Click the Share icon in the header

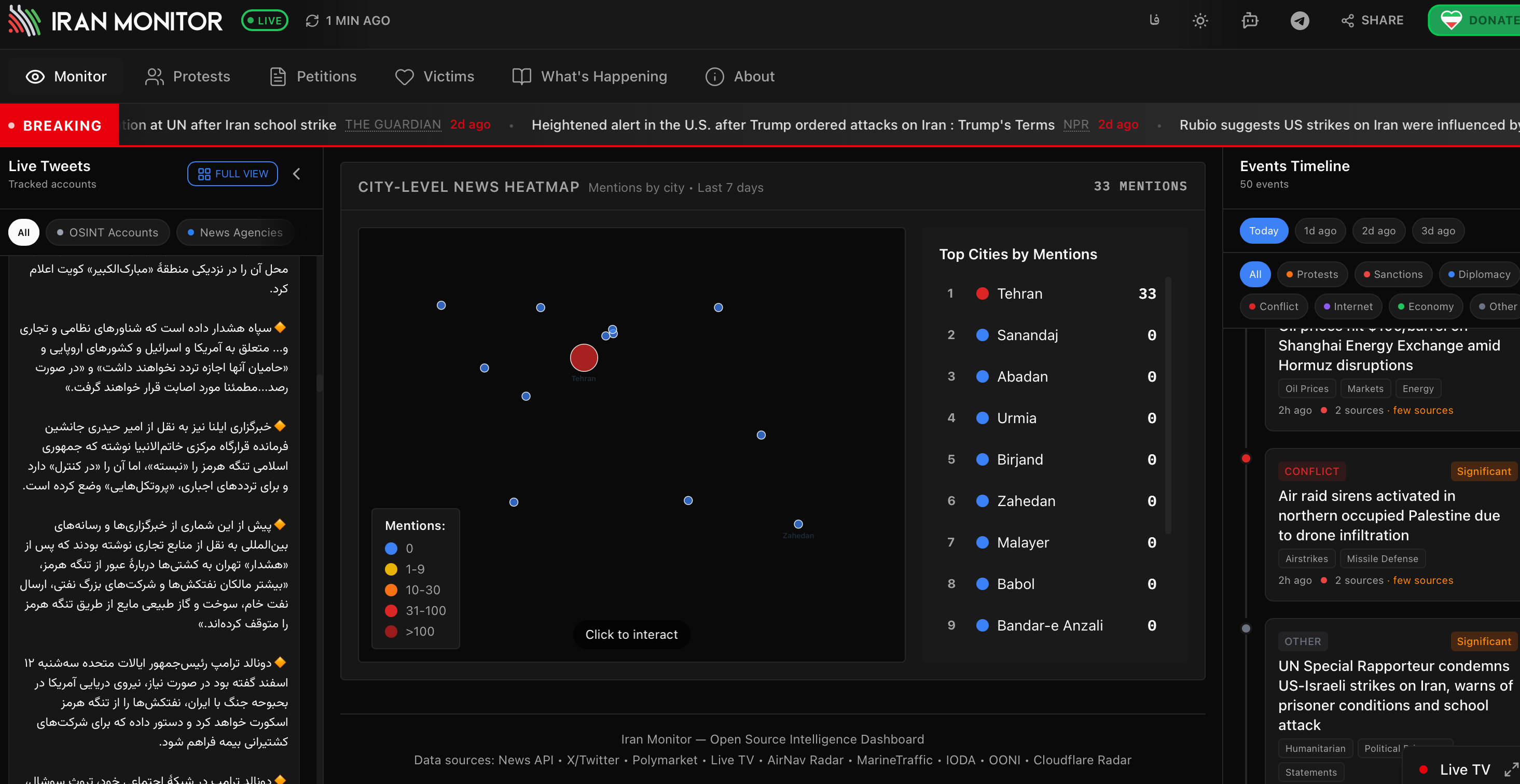pyautogui.click(x=1347, y=21)
